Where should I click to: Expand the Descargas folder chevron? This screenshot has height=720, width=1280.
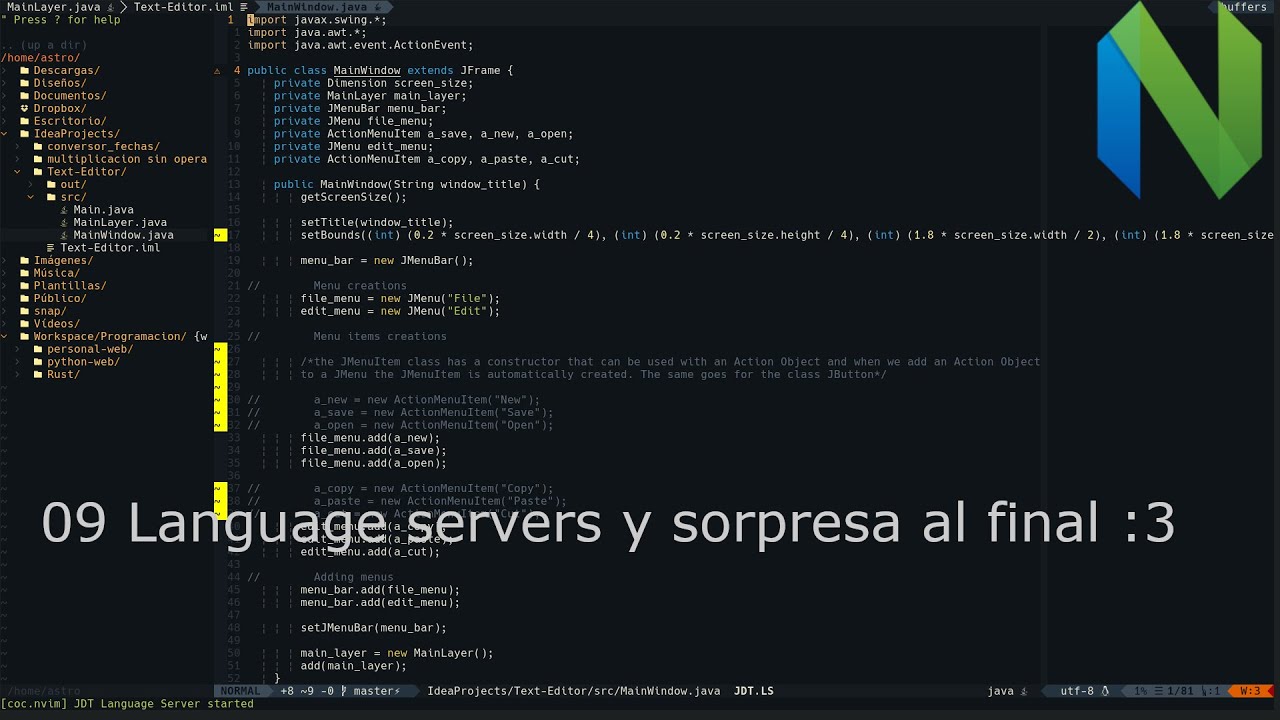click(x=5, y=71)
